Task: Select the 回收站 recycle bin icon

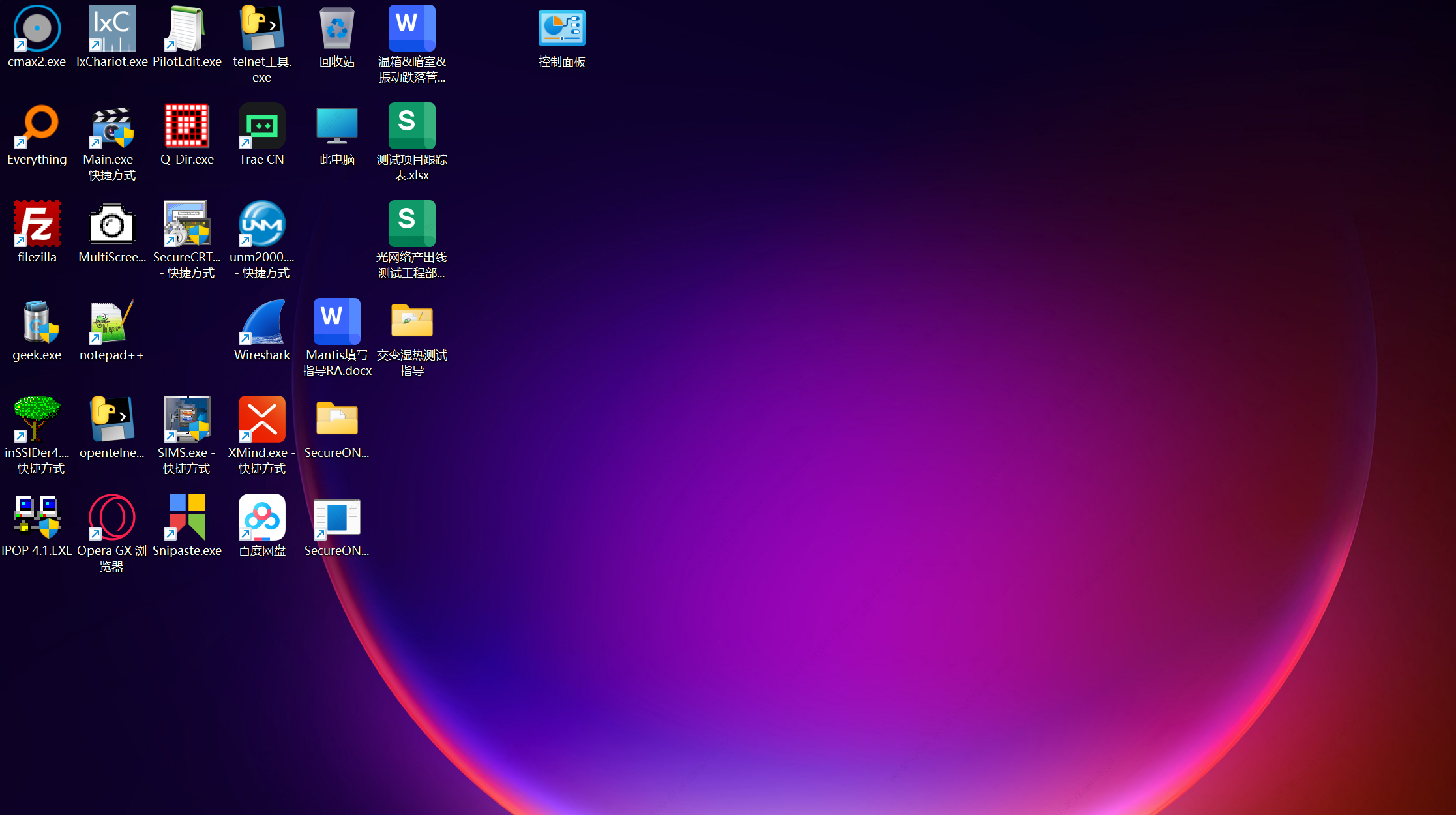Action: pyautogui.click(x=337, y=37)
